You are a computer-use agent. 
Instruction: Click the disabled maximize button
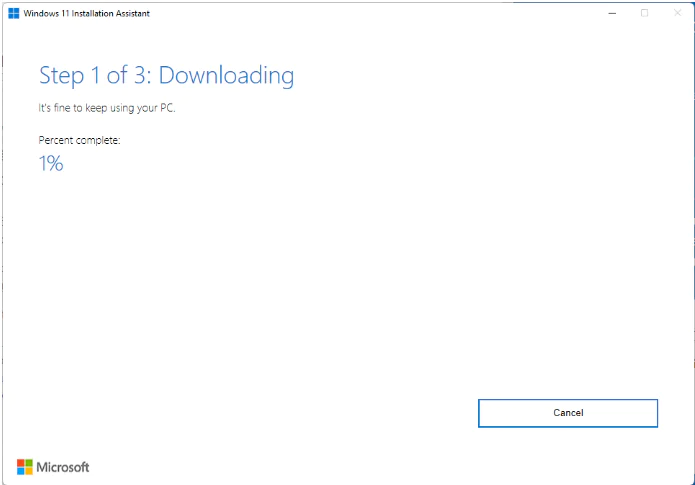[644, 13]
